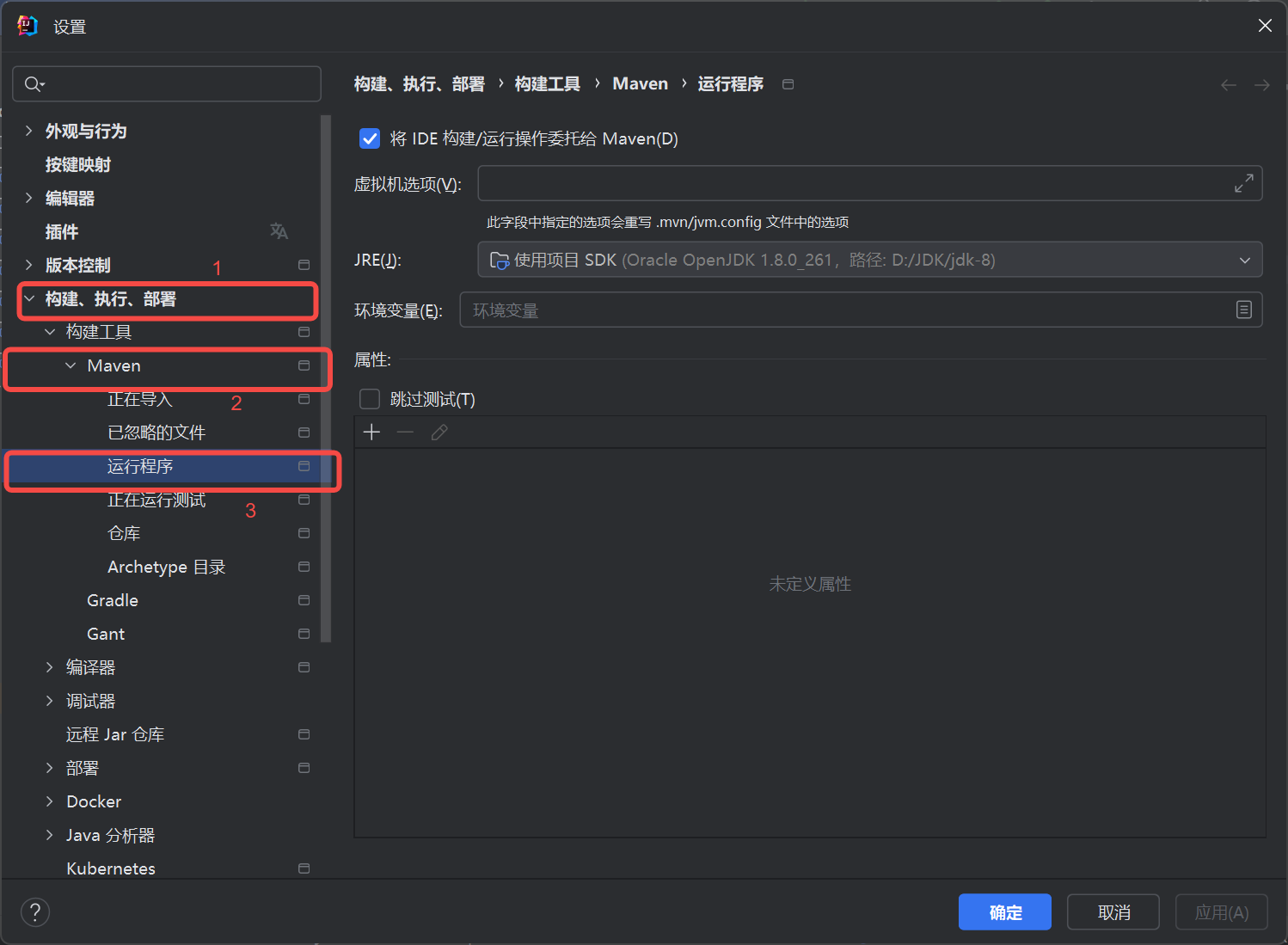Click the back arrow in settings header

(1228, 84)
